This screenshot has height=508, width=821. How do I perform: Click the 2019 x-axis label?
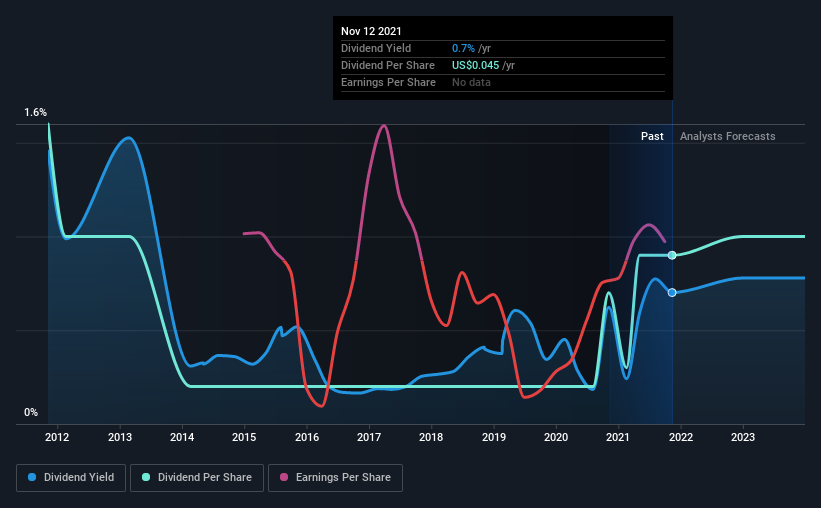[494, 437]
